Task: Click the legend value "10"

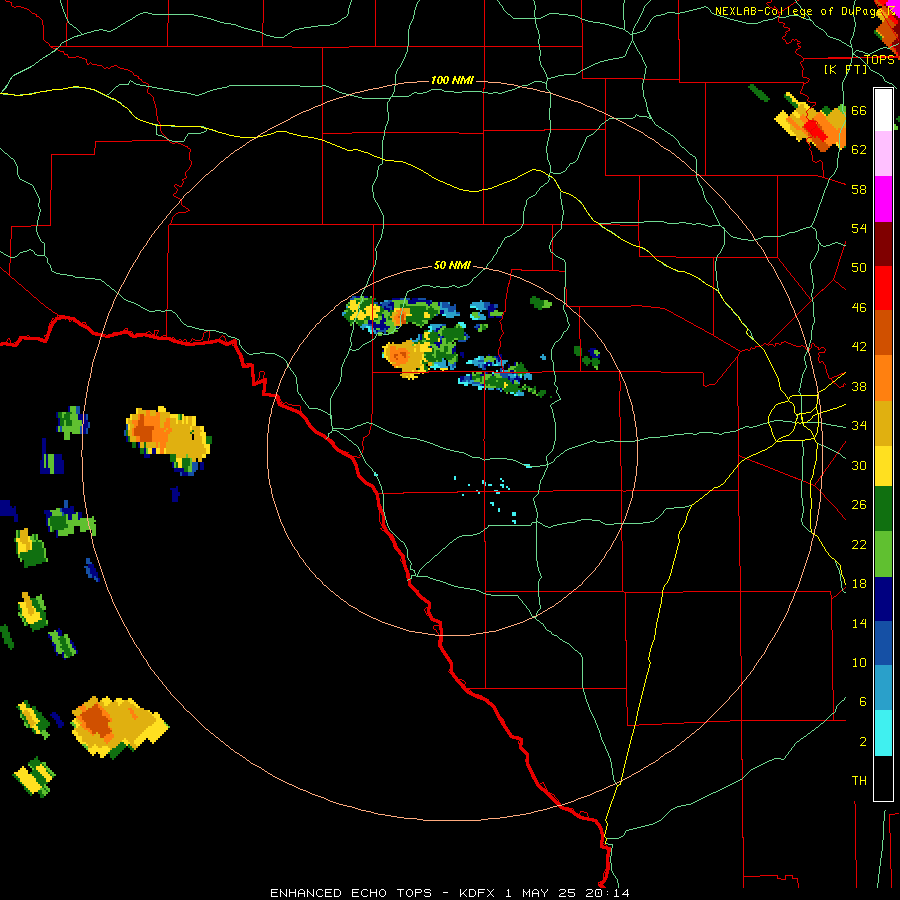Action: (859, 662)
